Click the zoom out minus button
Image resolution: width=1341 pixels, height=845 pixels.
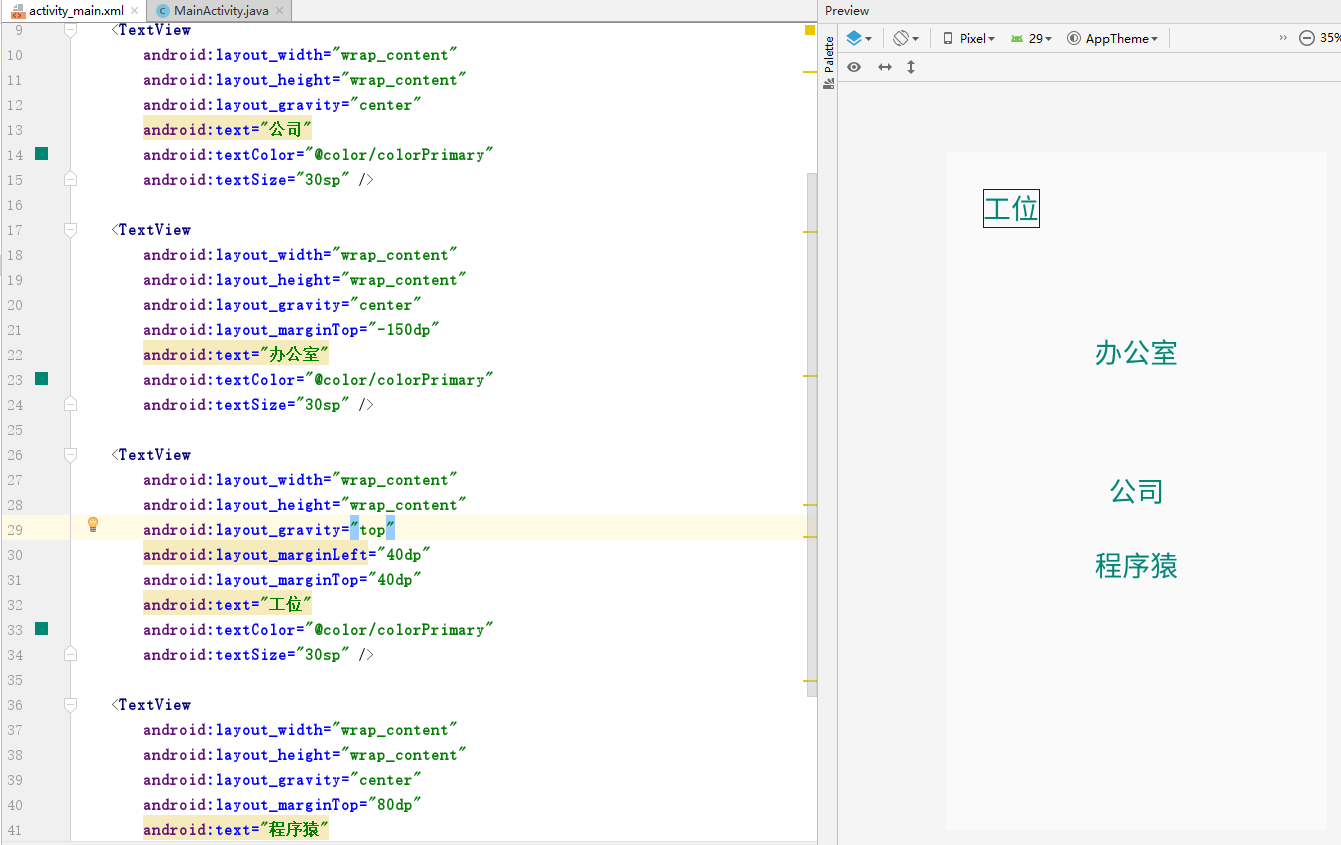click(1306, 38)
